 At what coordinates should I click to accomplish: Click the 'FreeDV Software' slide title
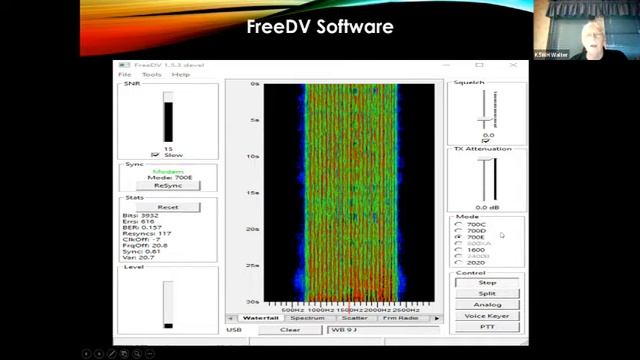tap(320, 27)
